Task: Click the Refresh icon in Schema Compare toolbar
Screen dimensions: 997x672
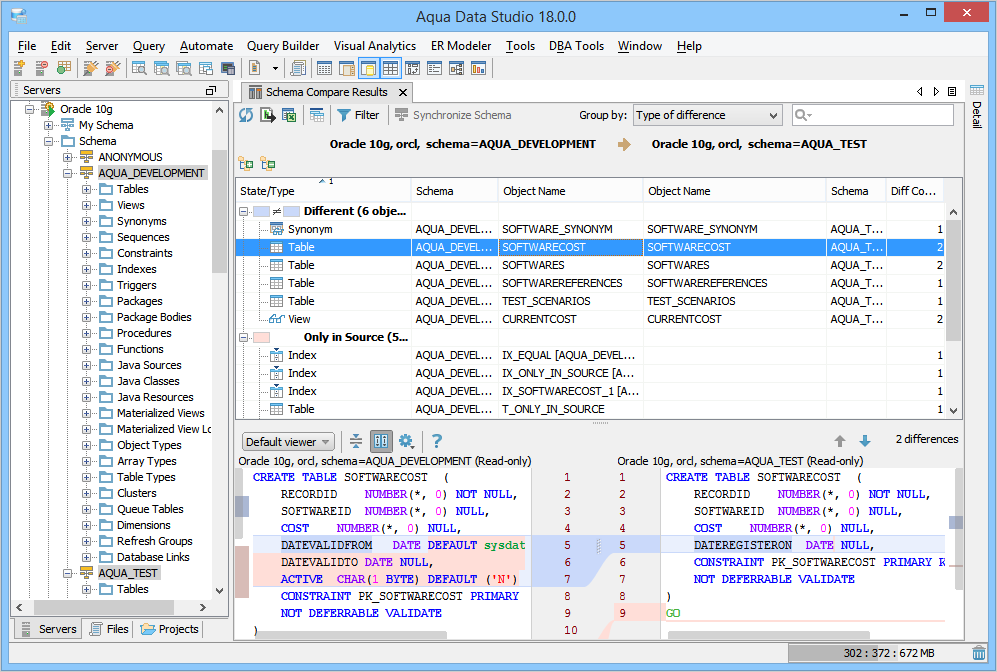Action: (246, 115)
